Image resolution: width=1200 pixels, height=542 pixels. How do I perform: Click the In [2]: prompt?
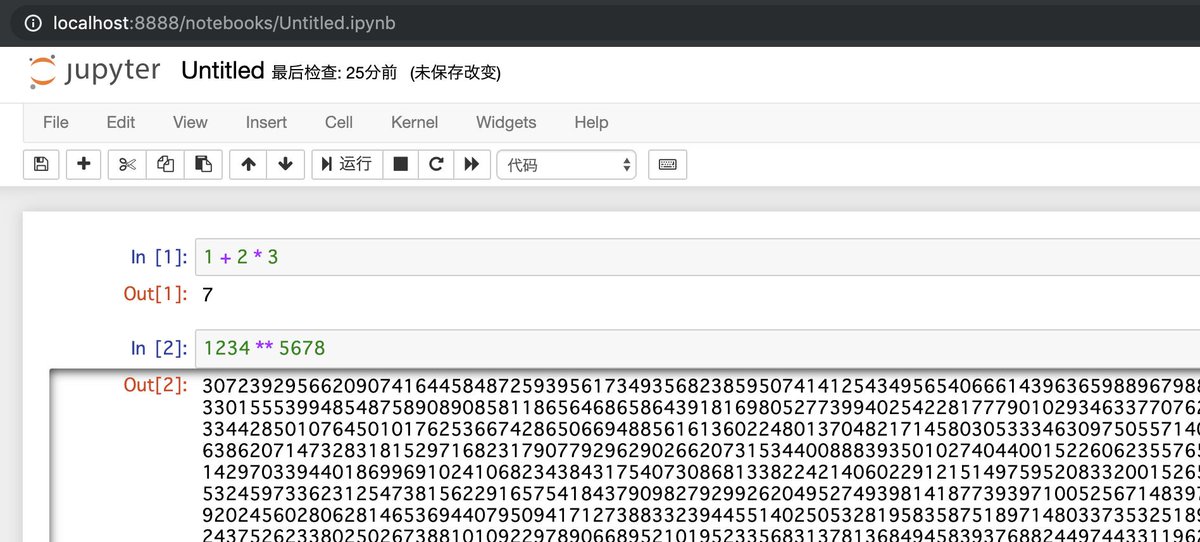[159, 348]
